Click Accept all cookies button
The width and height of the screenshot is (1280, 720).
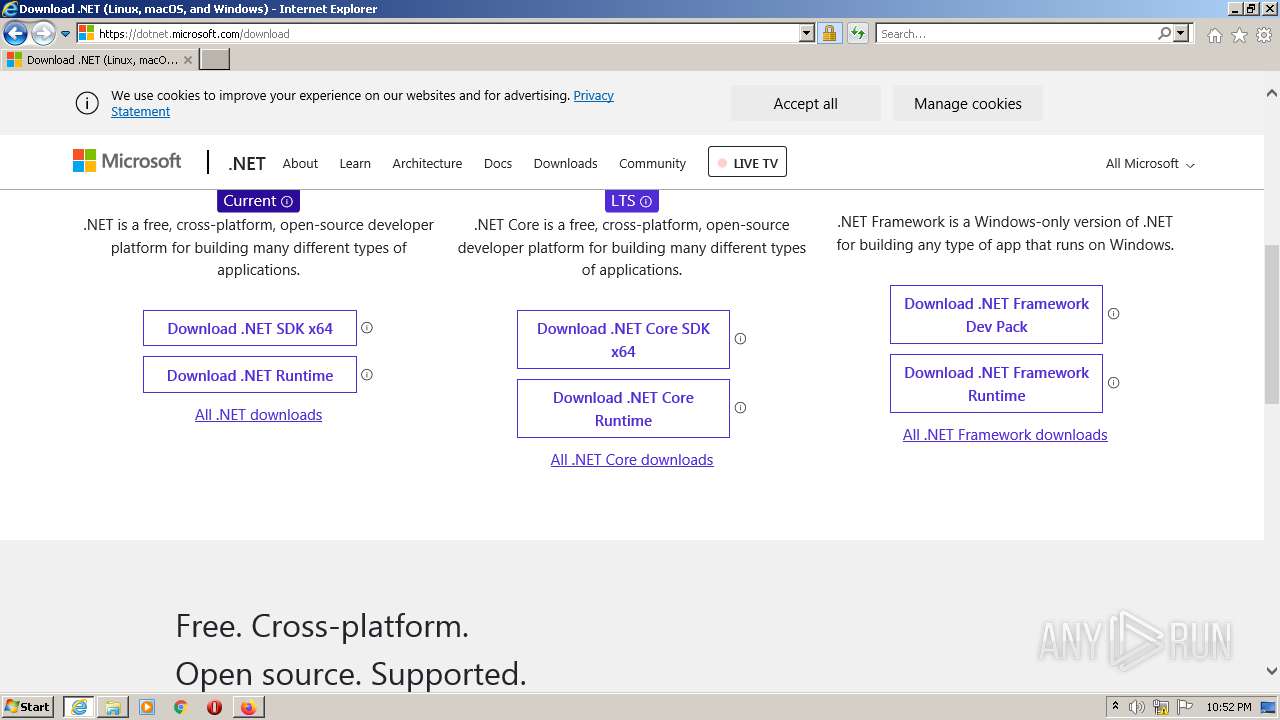(x=805, y=103)
